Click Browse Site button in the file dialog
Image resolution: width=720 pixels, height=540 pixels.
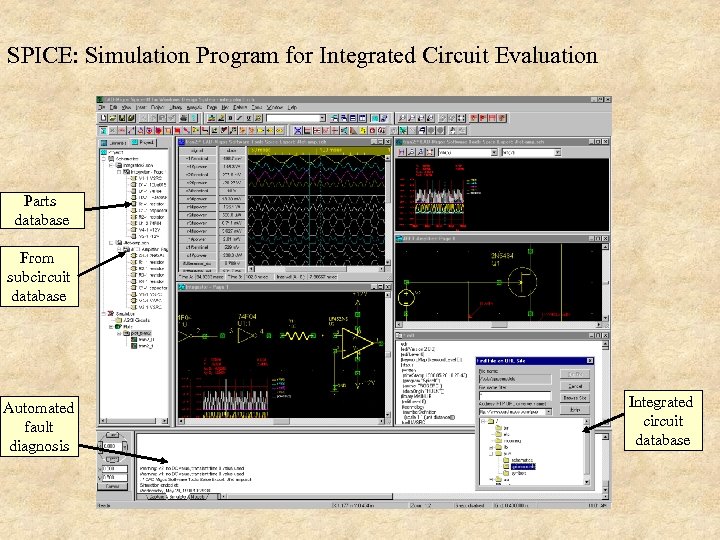(575, 398)
